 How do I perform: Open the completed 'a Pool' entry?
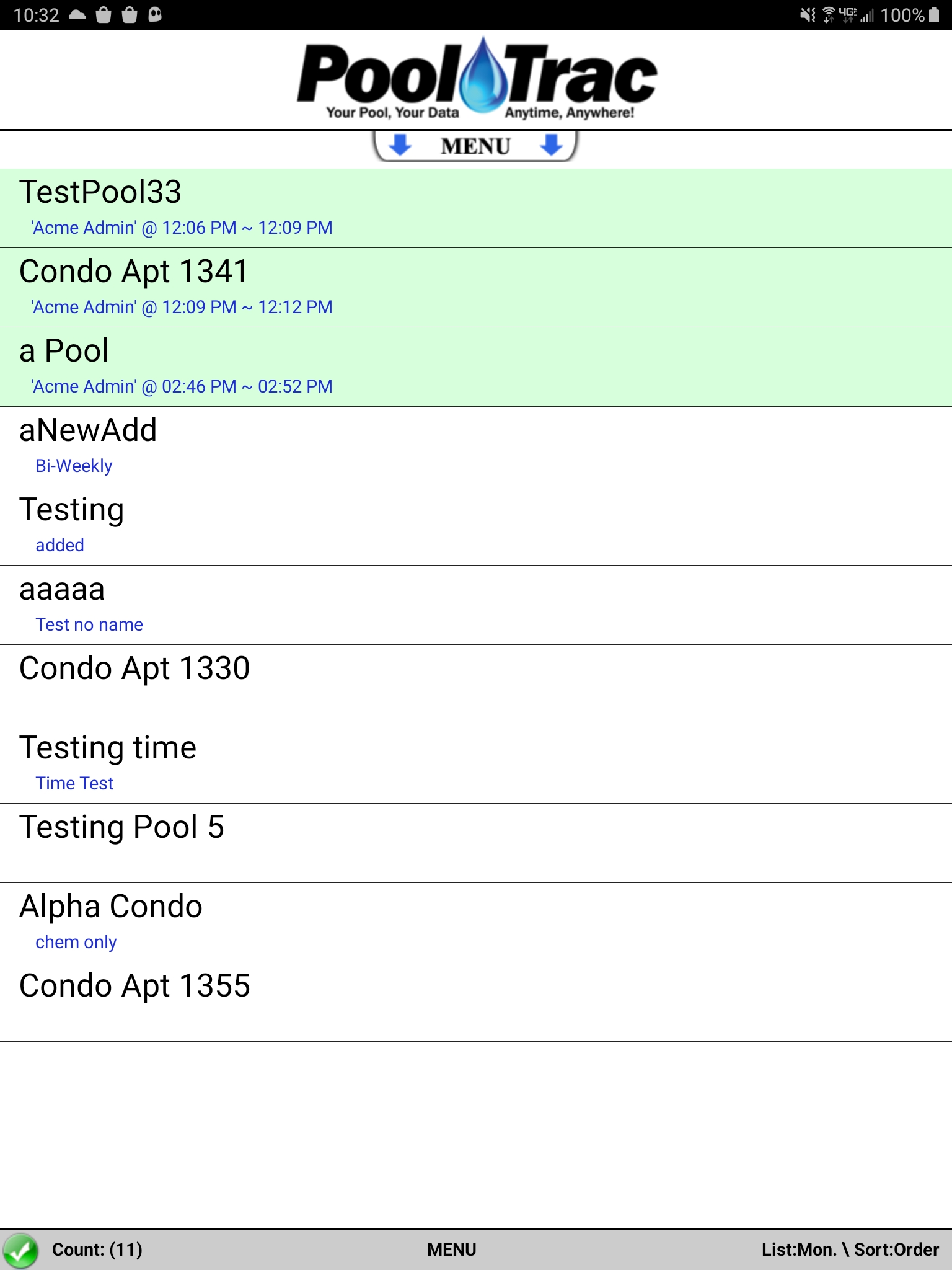point(476,367)
